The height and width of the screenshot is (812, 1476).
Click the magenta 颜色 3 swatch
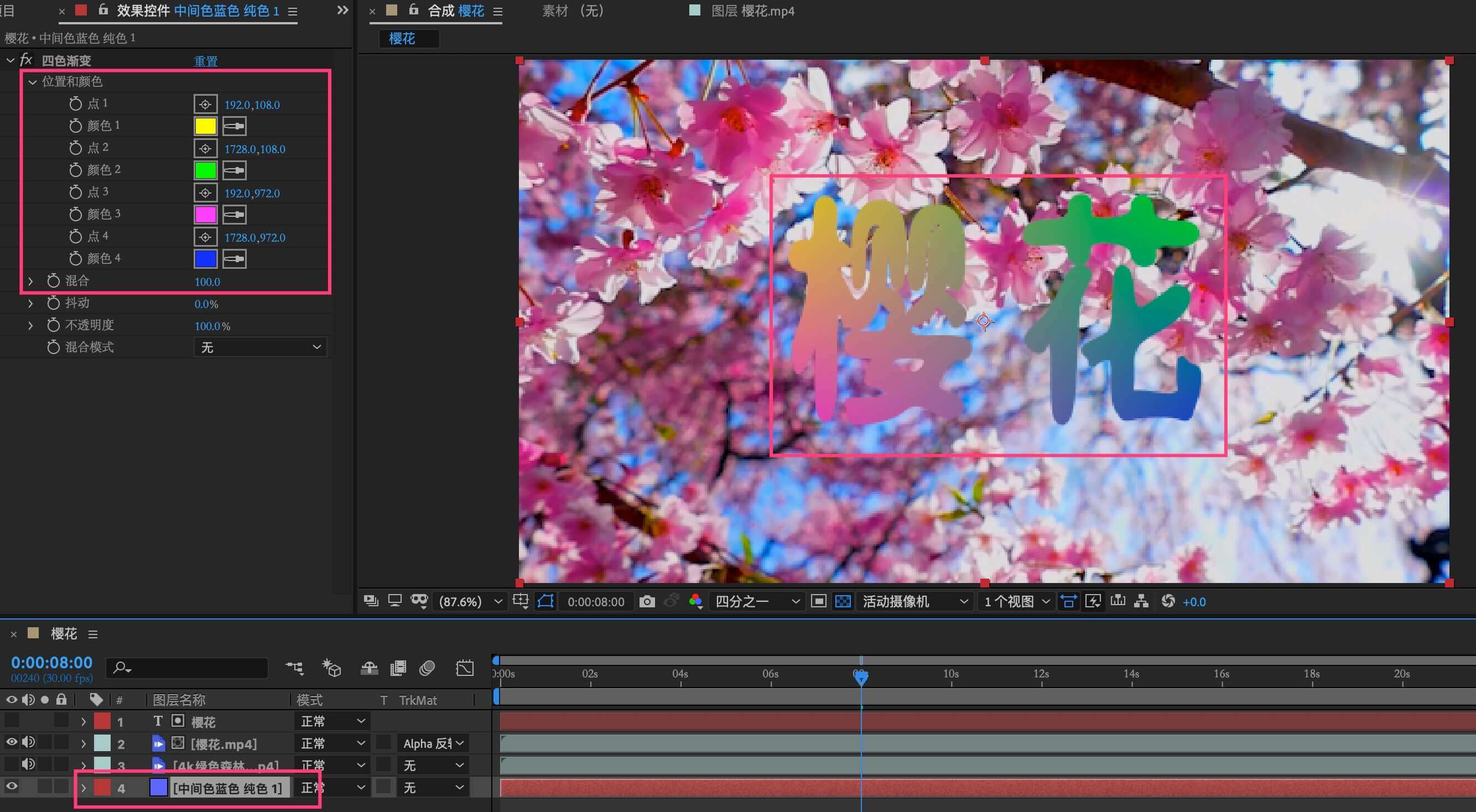(205, 214)
